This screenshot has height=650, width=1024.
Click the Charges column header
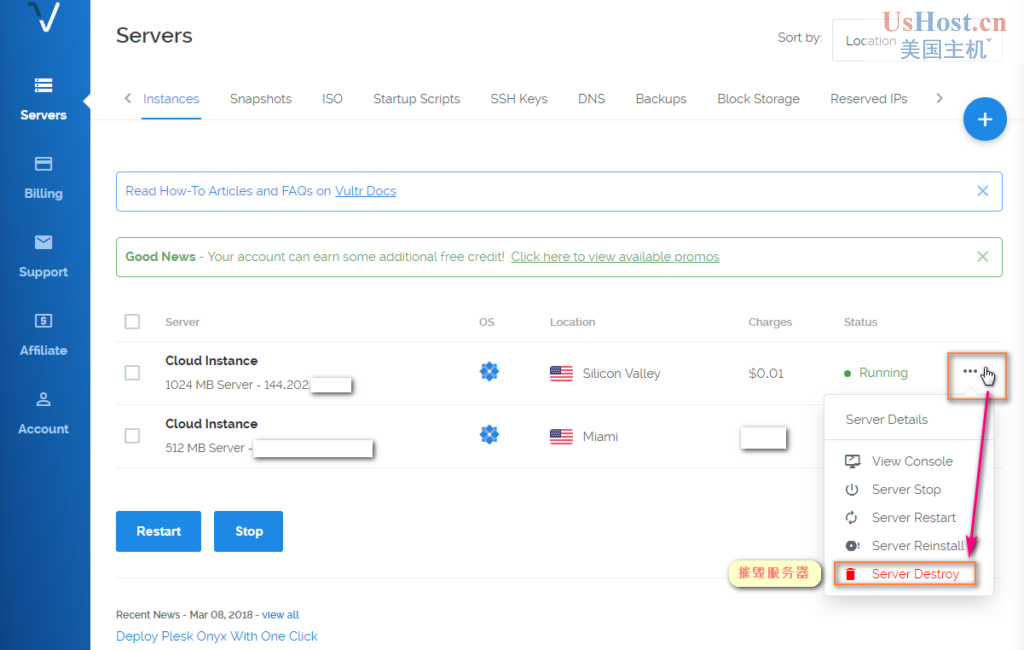(770, 322)
